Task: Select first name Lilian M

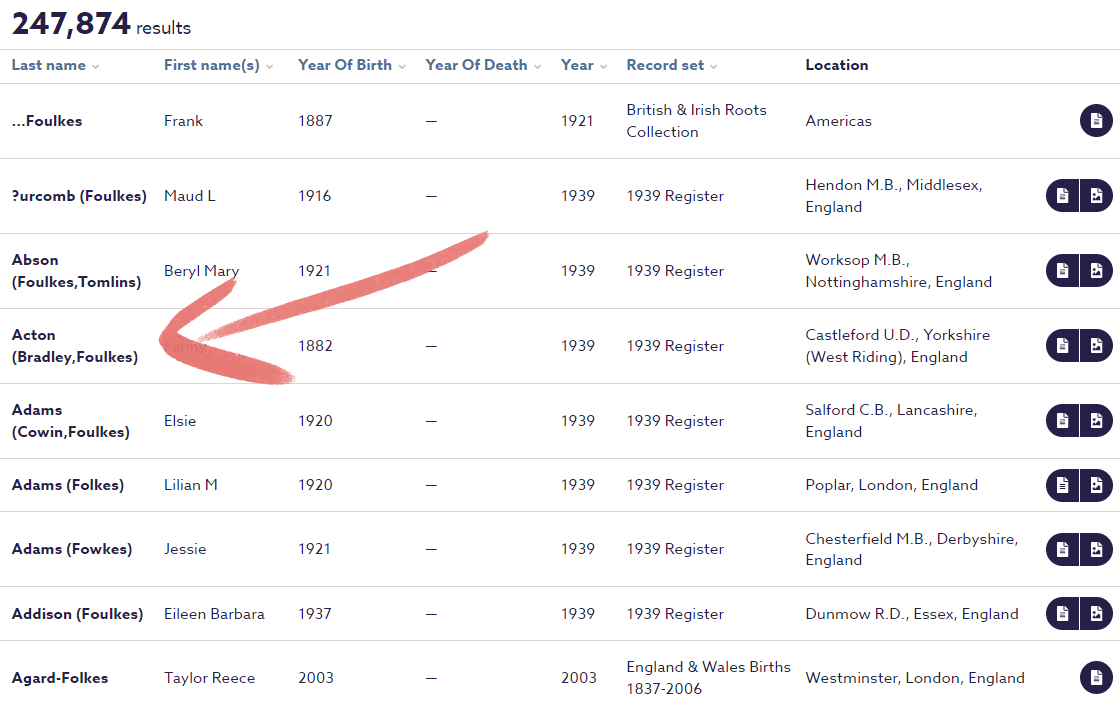Action: pos(191,485)
